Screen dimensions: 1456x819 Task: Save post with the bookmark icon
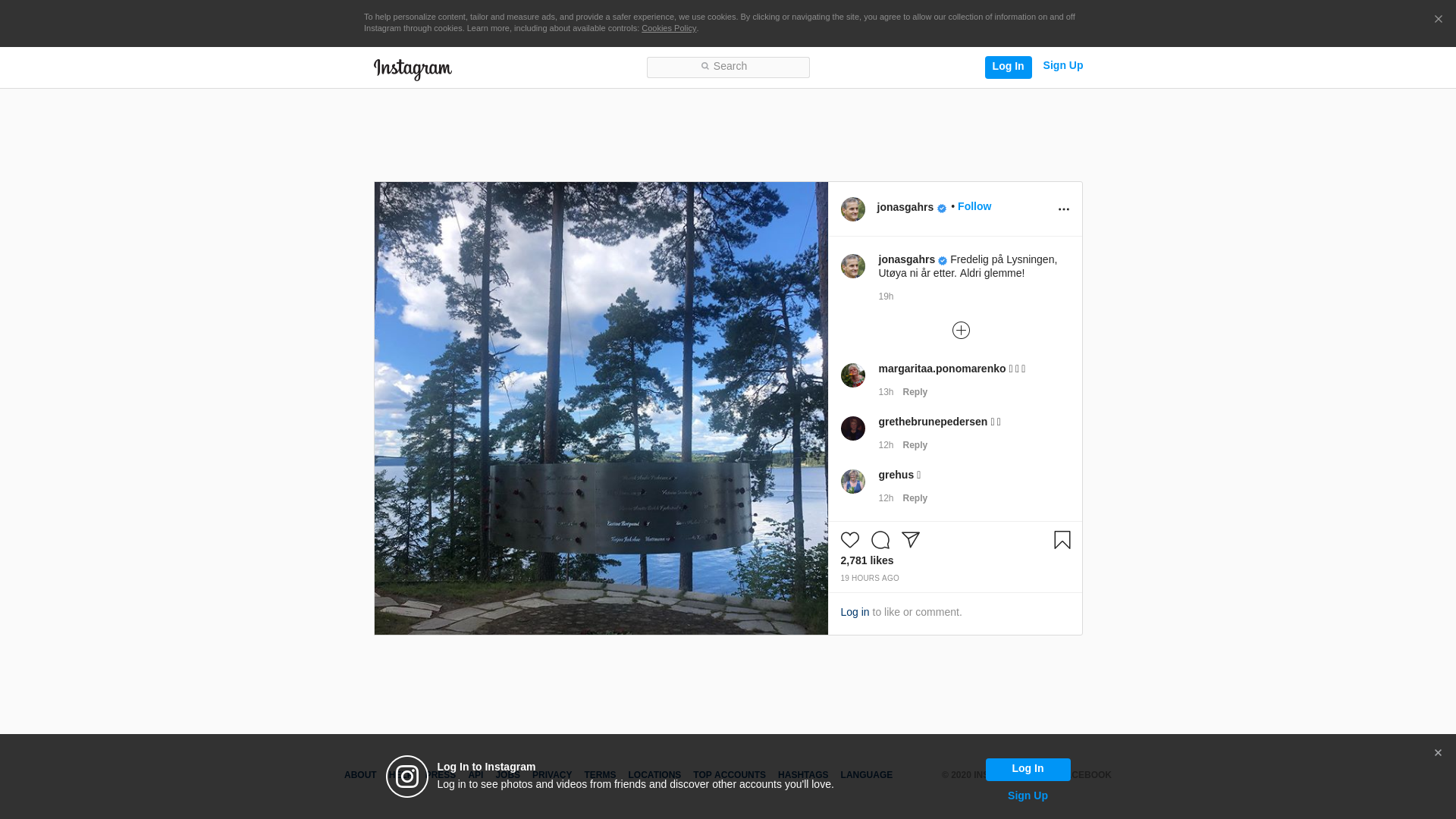[1062, 540]
